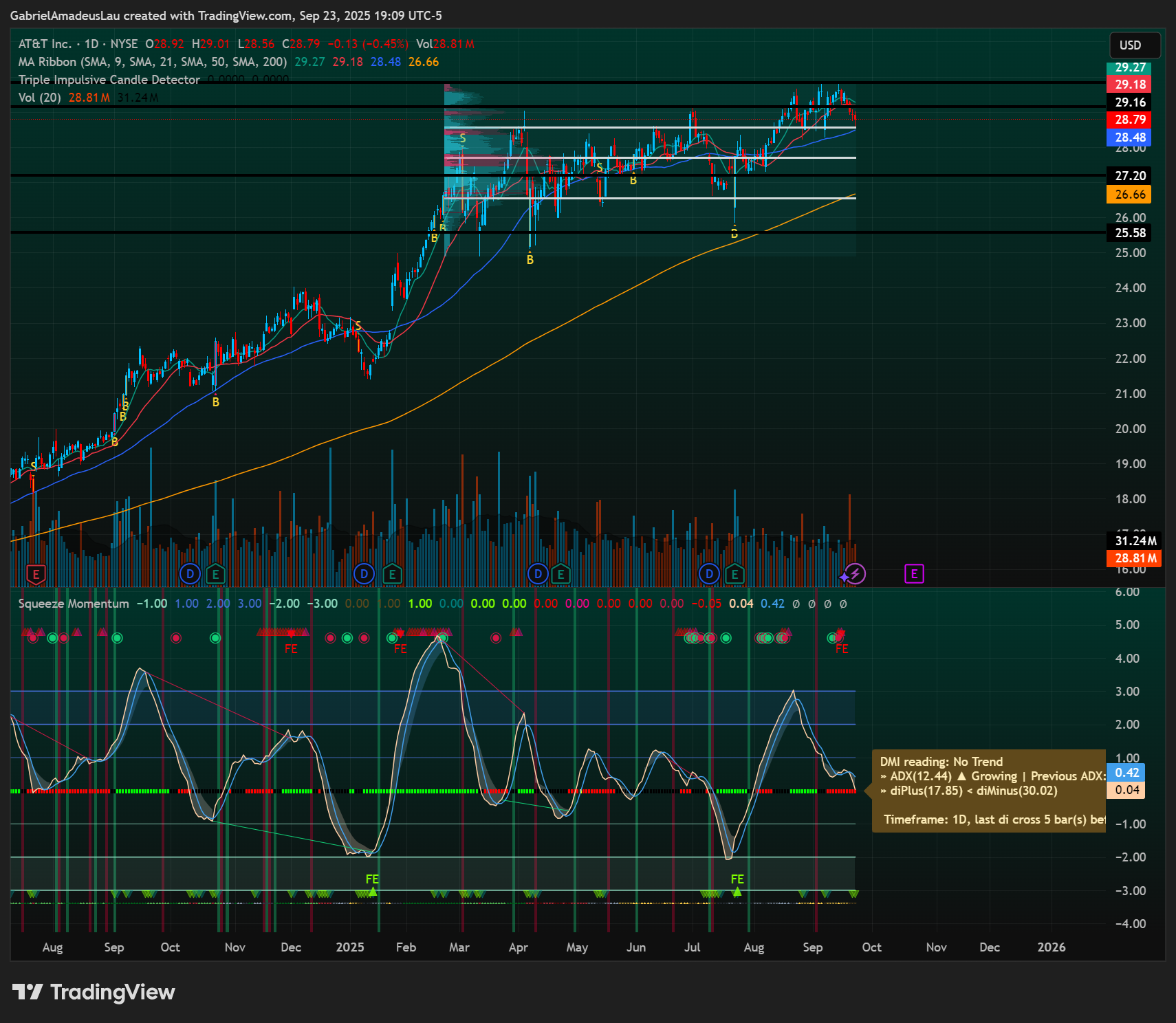The image size is (1176, 1023).
Task: Click the 2025 label on the time axis
Action: coord(350,947)
